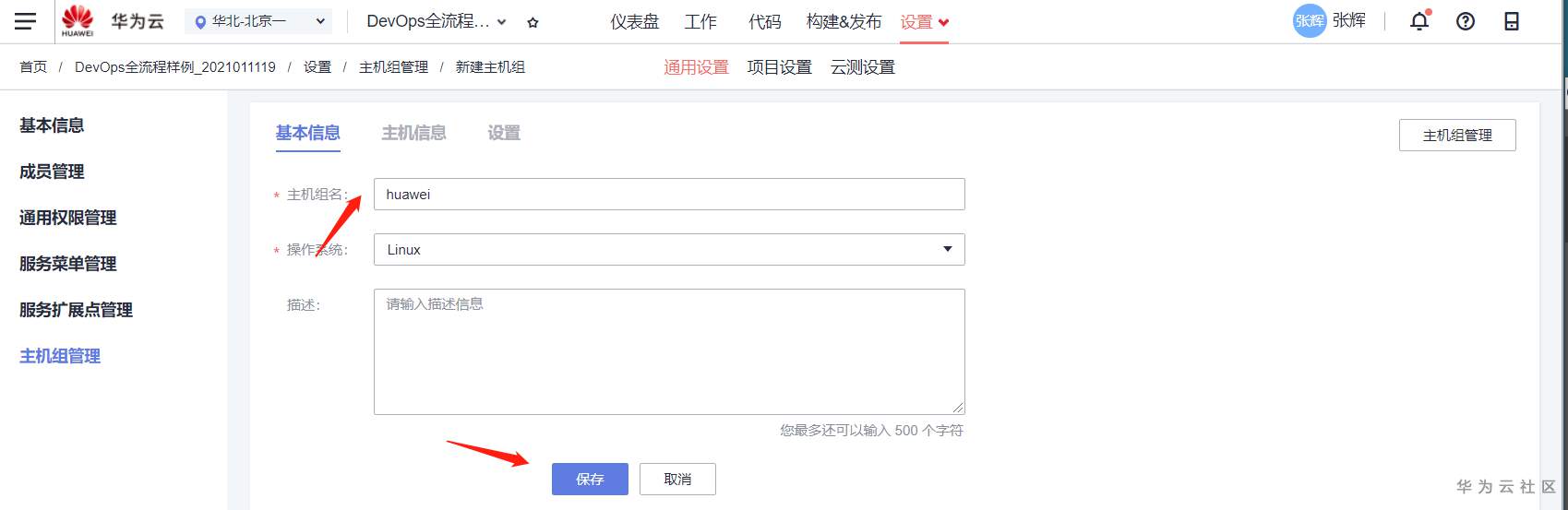Open the 构建&发布 menu

coord(844,21)
